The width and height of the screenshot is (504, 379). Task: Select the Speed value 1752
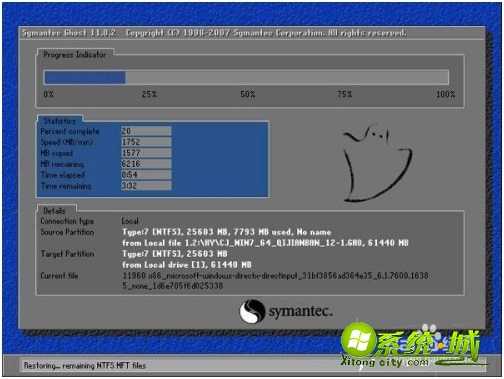(146, 142)
